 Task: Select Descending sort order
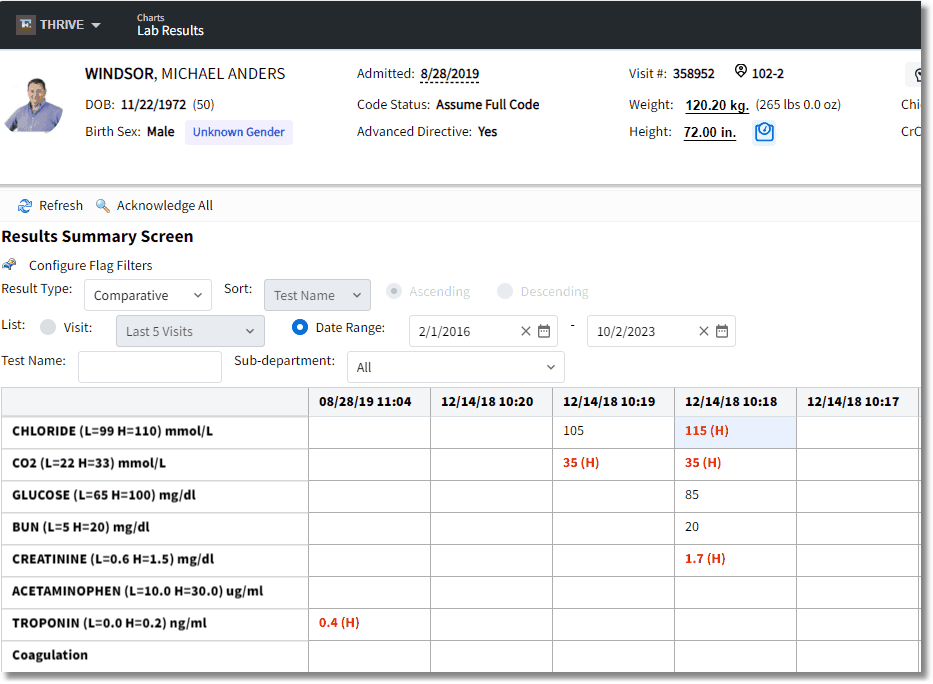click(505, 291)
